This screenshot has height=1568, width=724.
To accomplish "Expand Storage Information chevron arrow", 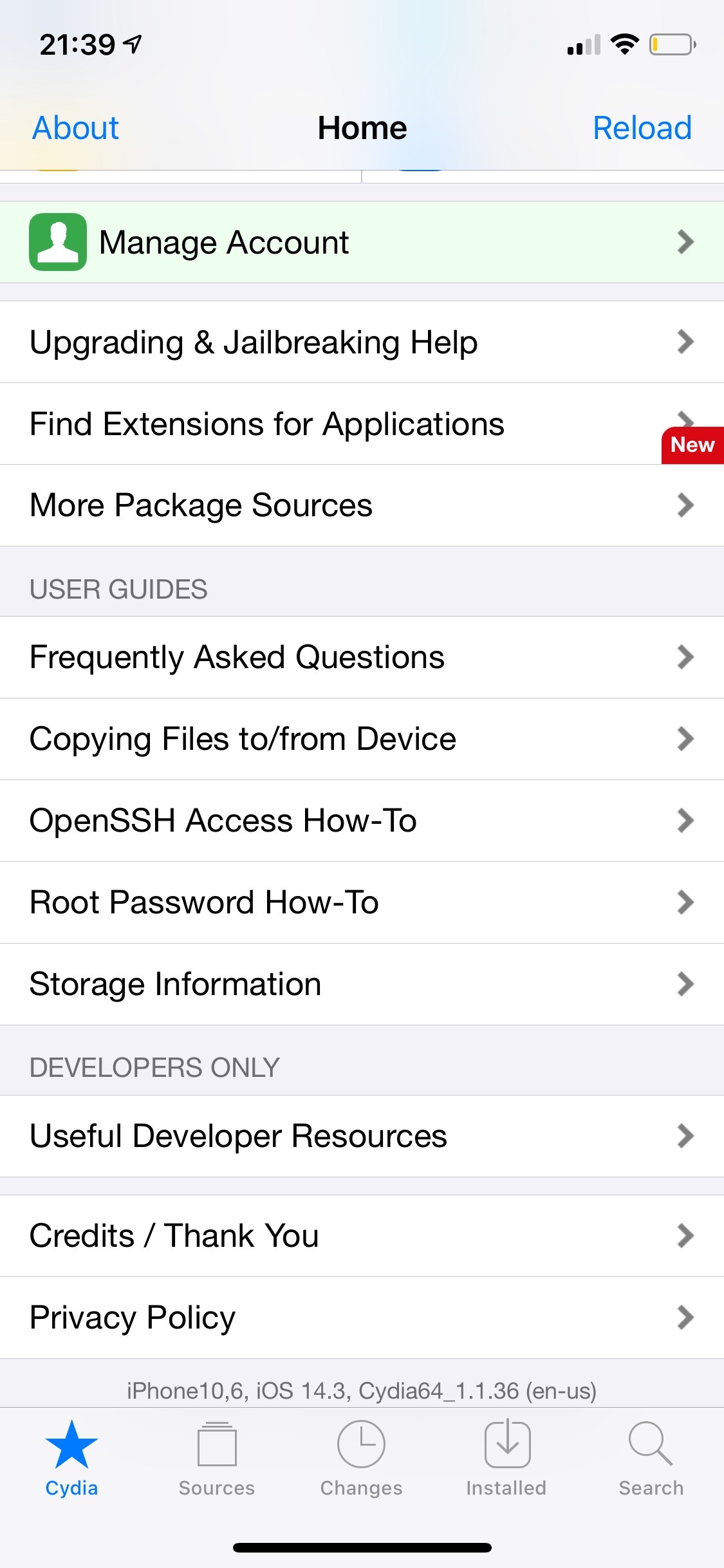I will click(x=685, y=984).
